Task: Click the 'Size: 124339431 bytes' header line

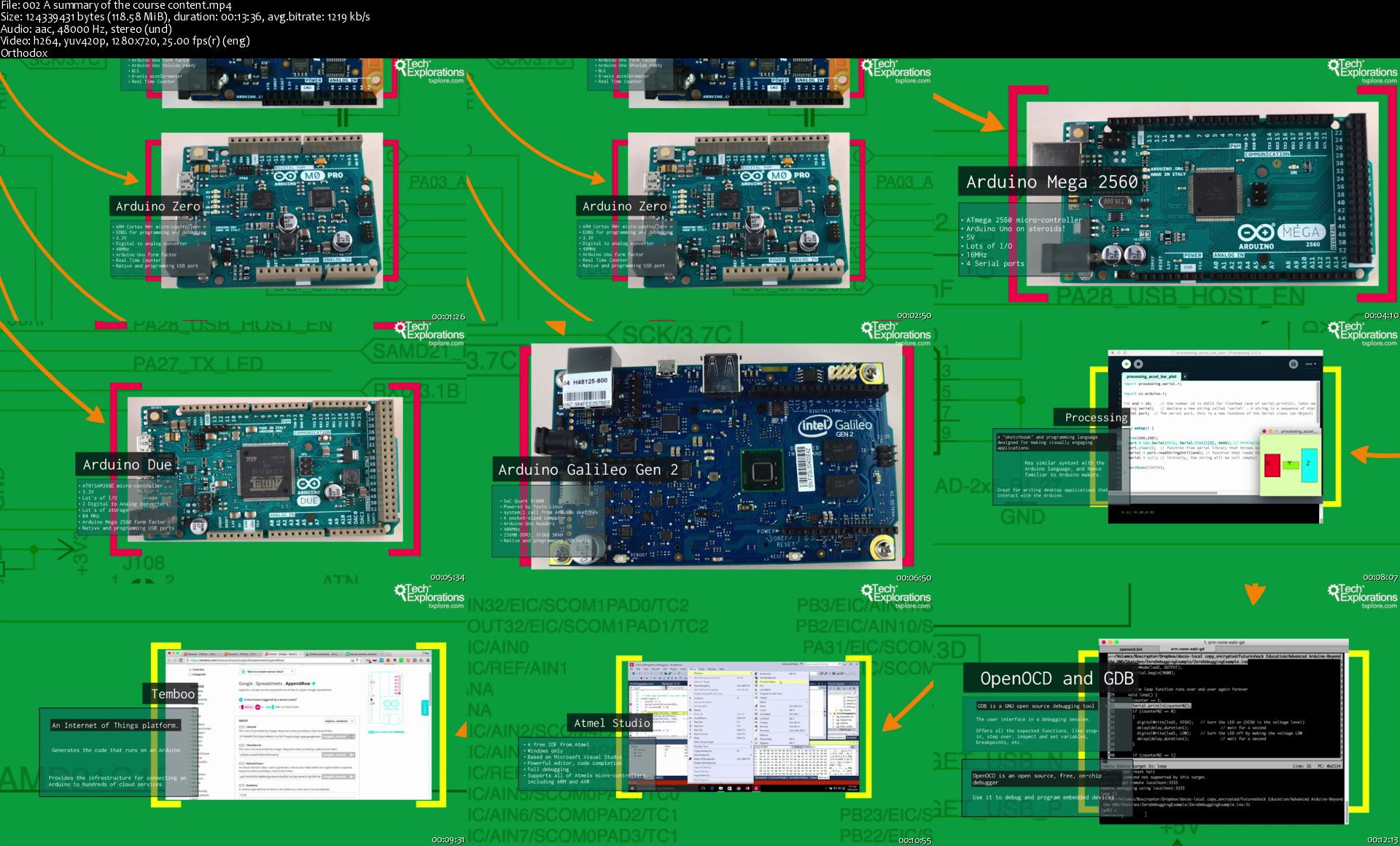Action: click(185, 17)
